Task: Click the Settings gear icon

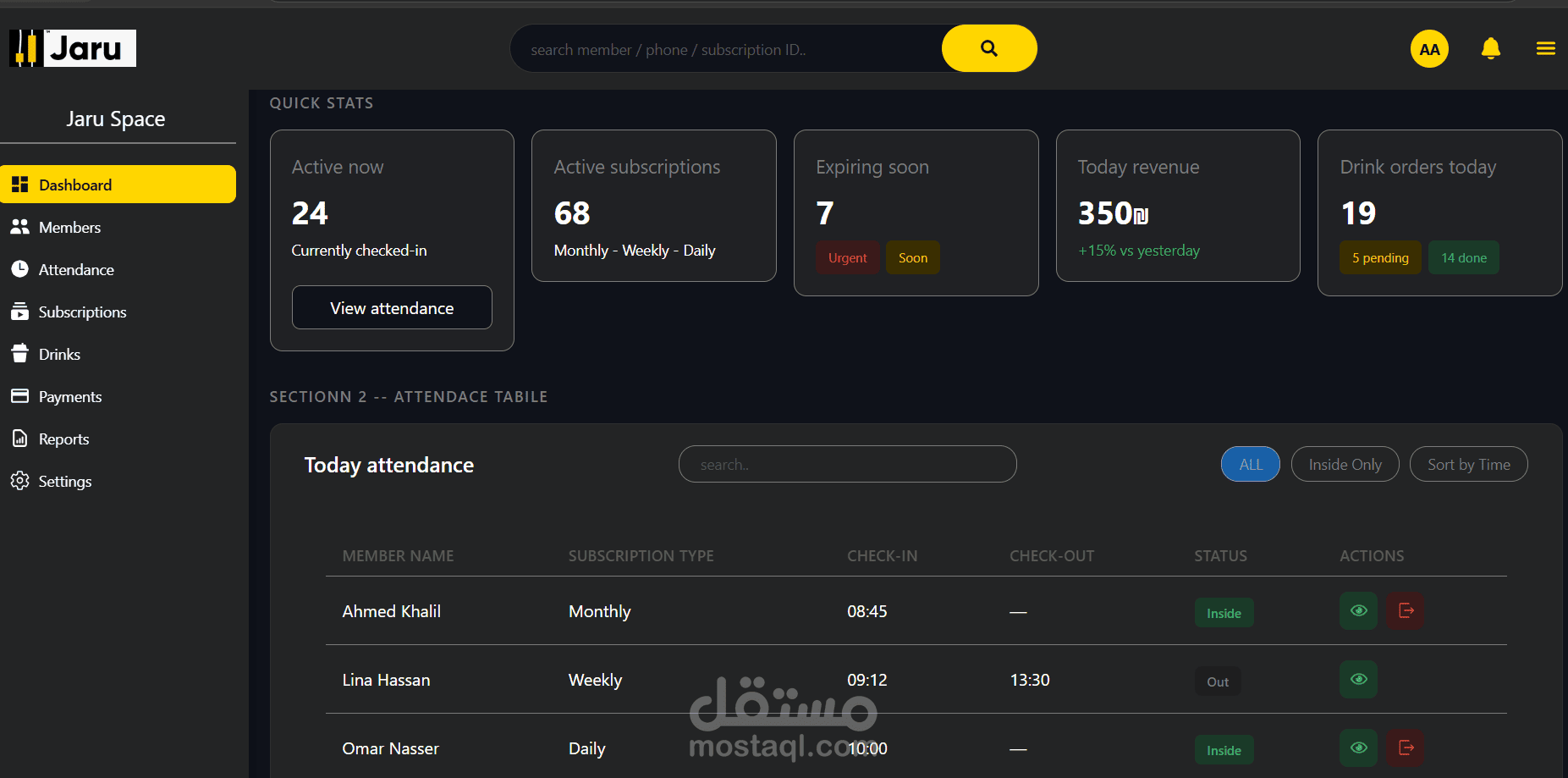Action: click(x=20, y=481)
